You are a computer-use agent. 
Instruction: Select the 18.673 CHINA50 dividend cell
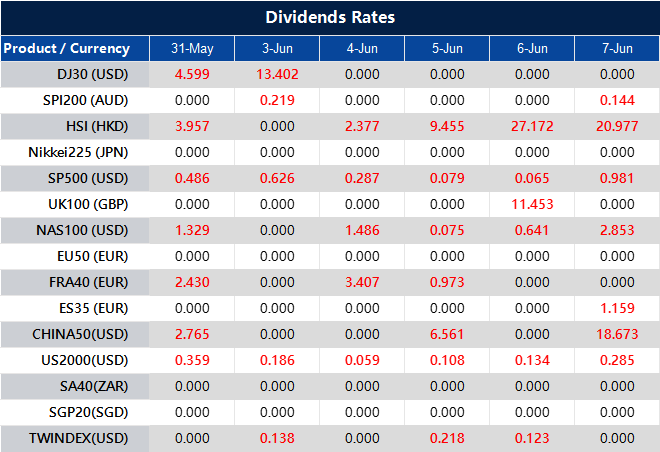[617, 333]
